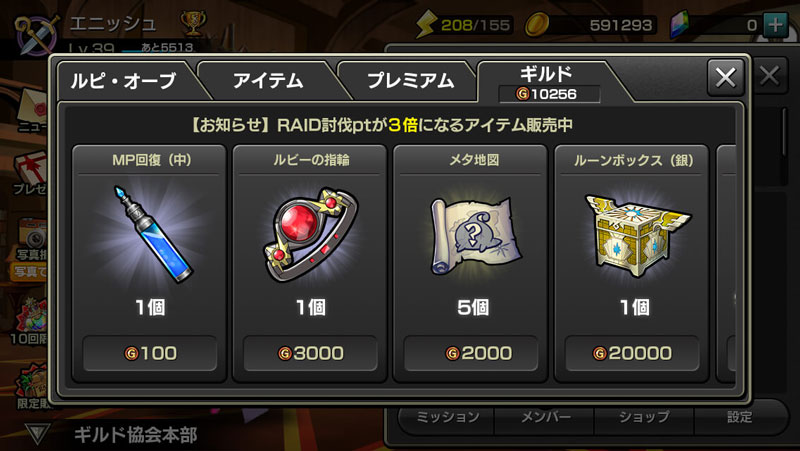Open the ミッション button in bottom bar
The image size is (800, 451).
tap(447, 417)
